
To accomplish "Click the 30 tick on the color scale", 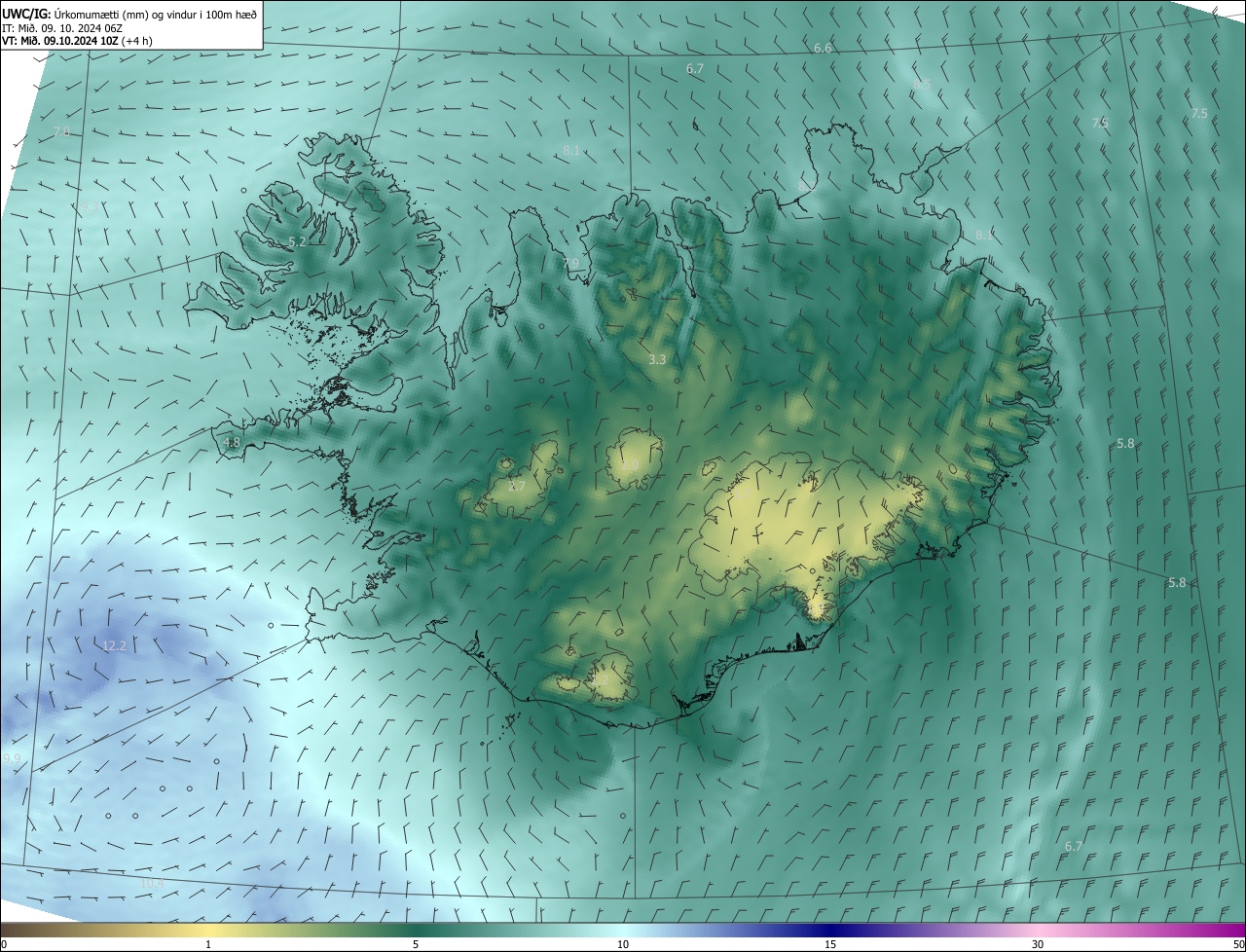I will tap(1038, 944).
